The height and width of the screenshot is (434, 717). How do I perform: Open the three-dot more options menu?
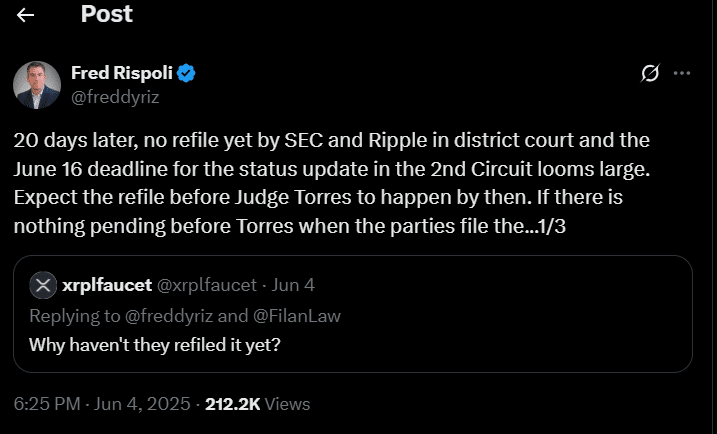(x=683, y=73)
